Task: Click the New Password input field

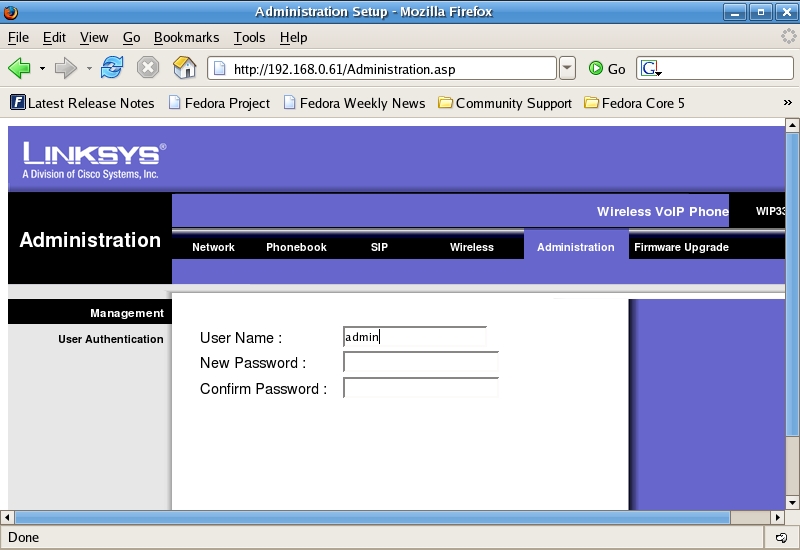Action: (420, 363)
